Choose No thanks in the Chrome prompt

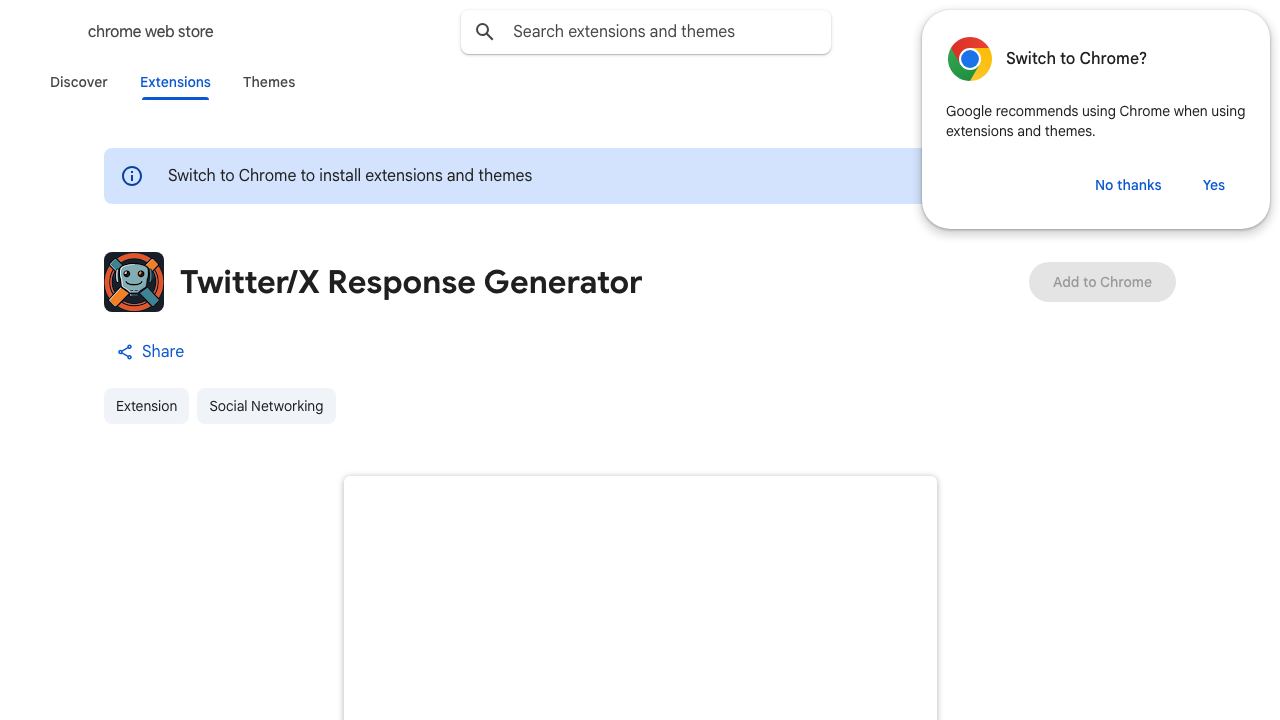[x=1128, y=185]
